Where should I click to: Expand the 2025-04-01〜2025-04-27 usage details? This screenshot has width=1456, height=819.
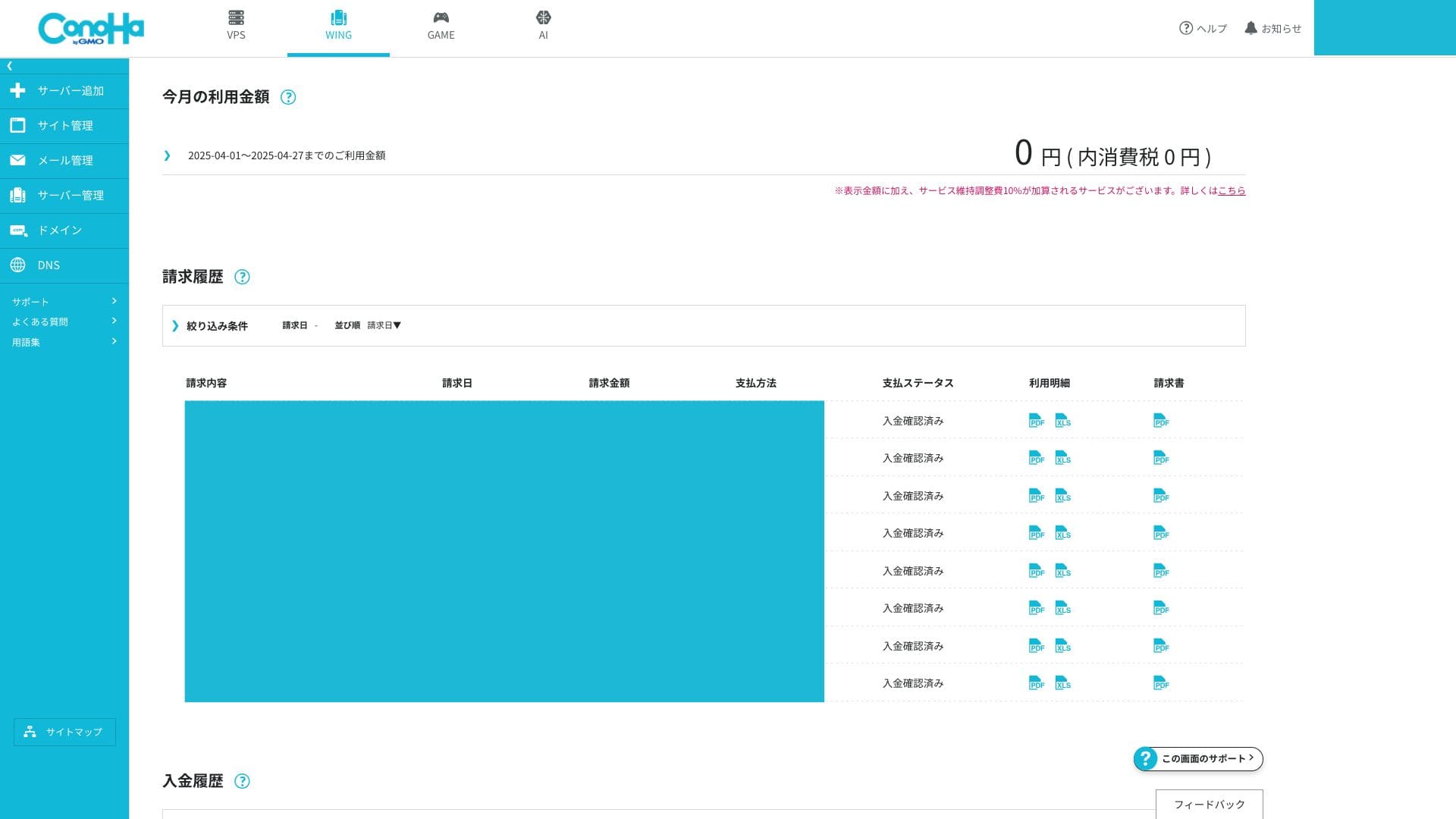coord(168,155)
